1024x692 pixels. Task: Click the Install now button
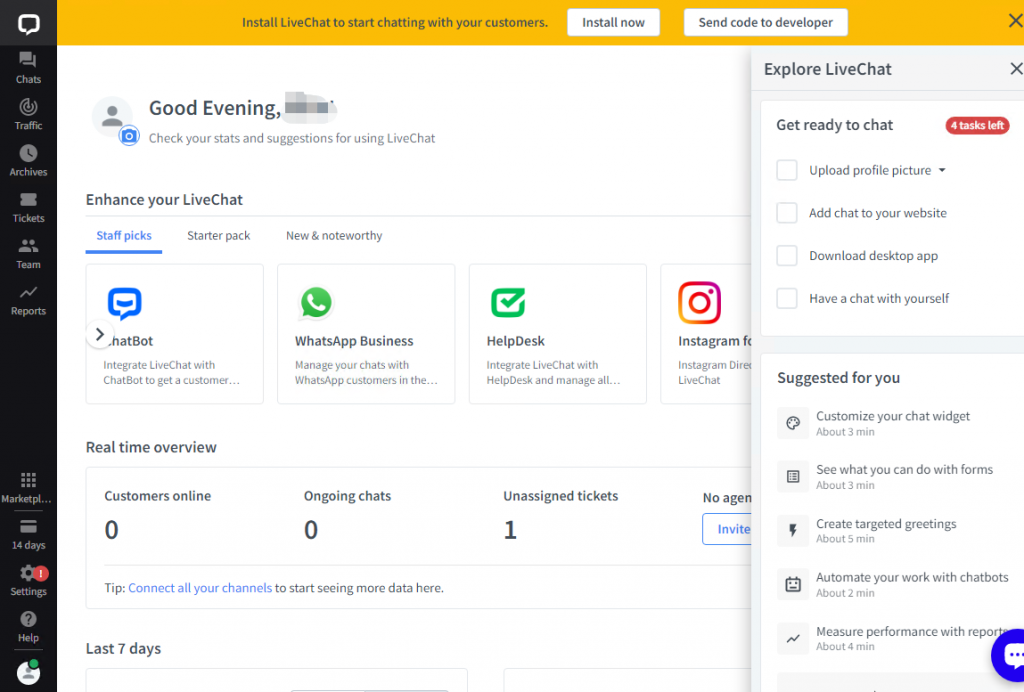coord(613,22)
